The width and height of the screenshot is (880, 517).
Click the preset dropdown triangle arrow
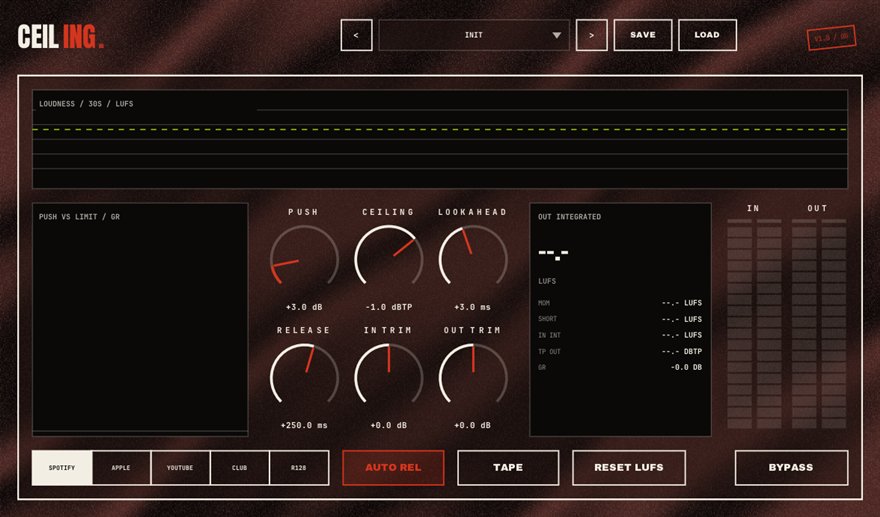pyautogui.click(x=556, y=35)
